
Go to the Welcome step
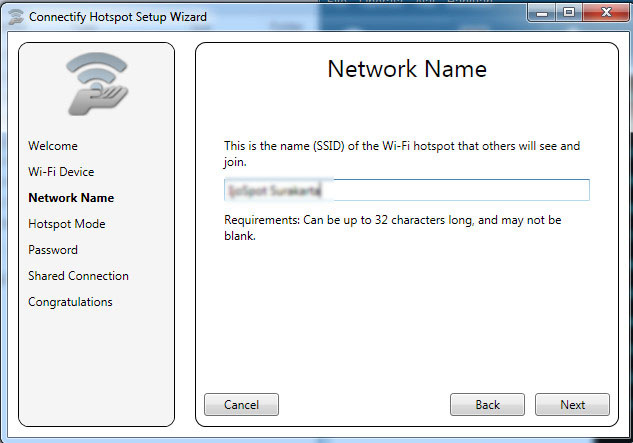tap(53, 146)
